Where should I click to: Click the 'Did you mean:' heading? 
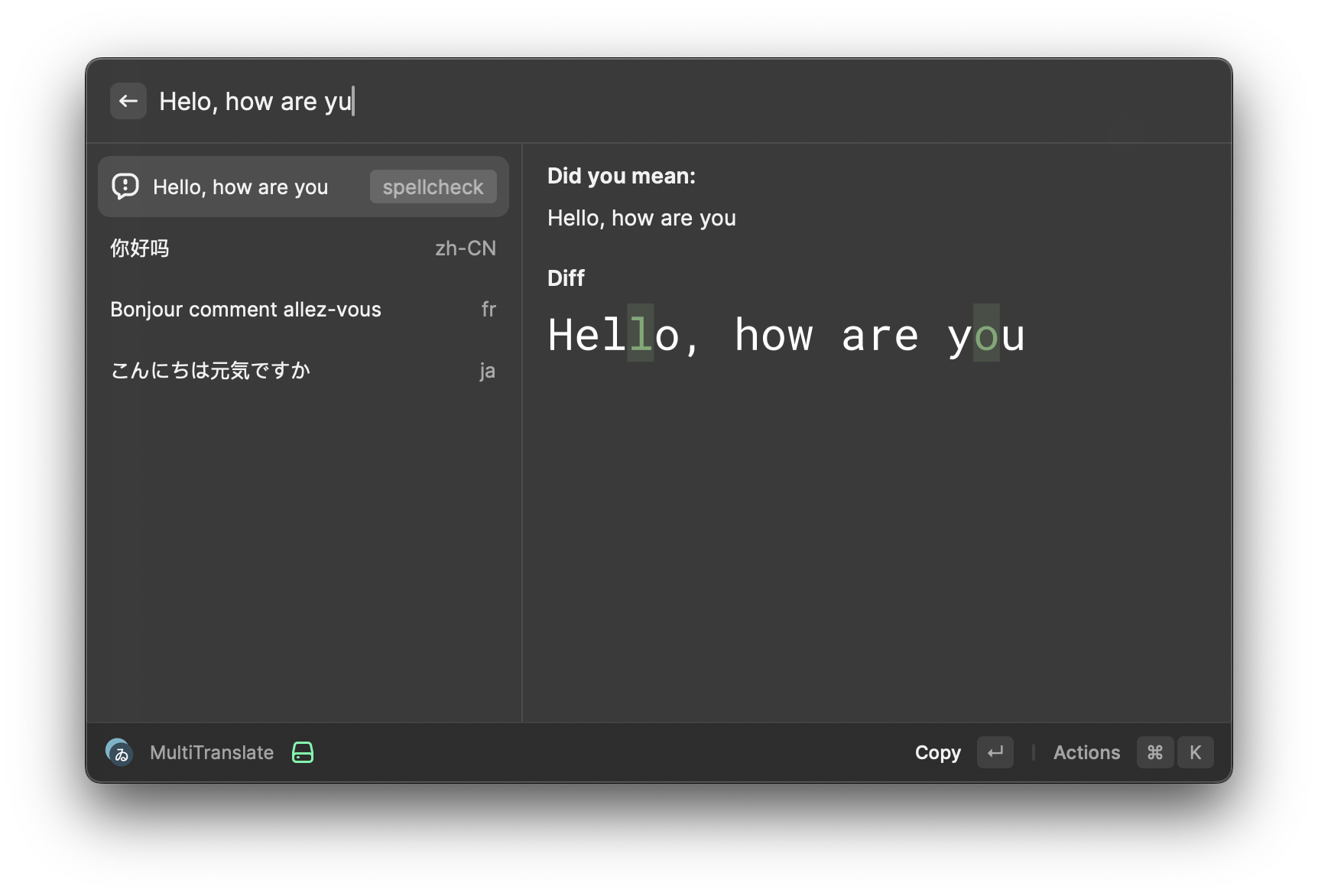click(622, 176)
